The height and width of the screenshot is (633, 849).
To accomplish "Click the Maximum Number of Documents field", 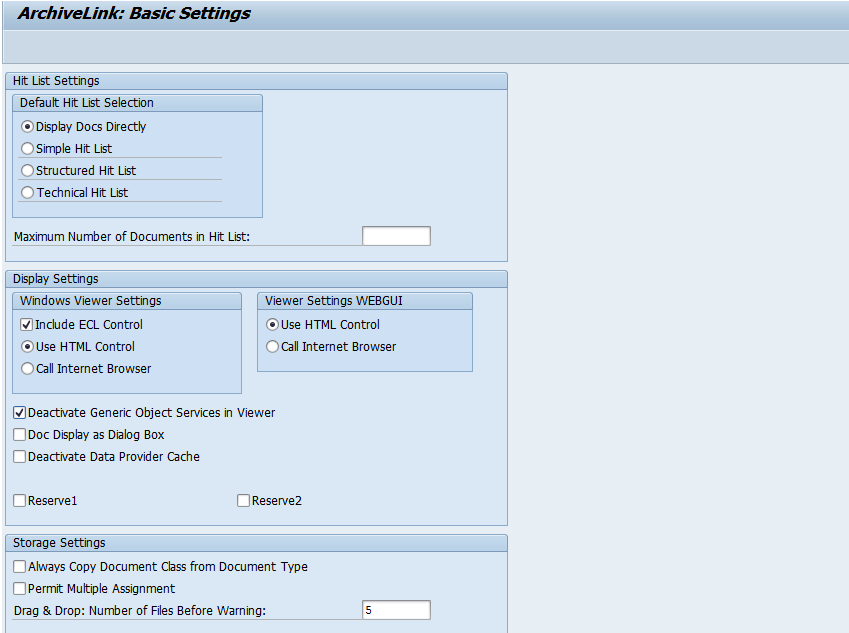I will click(x=396, y=236).
